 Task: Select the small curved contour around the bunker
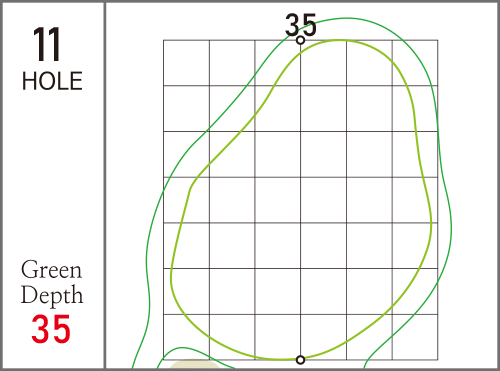click(x=182, y=348)
